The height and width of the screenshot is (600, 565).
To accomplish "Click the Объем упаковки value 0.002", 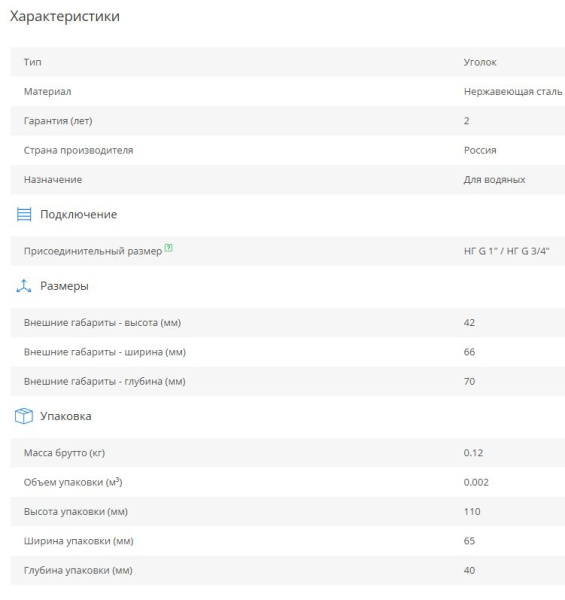I will point(476,482).
